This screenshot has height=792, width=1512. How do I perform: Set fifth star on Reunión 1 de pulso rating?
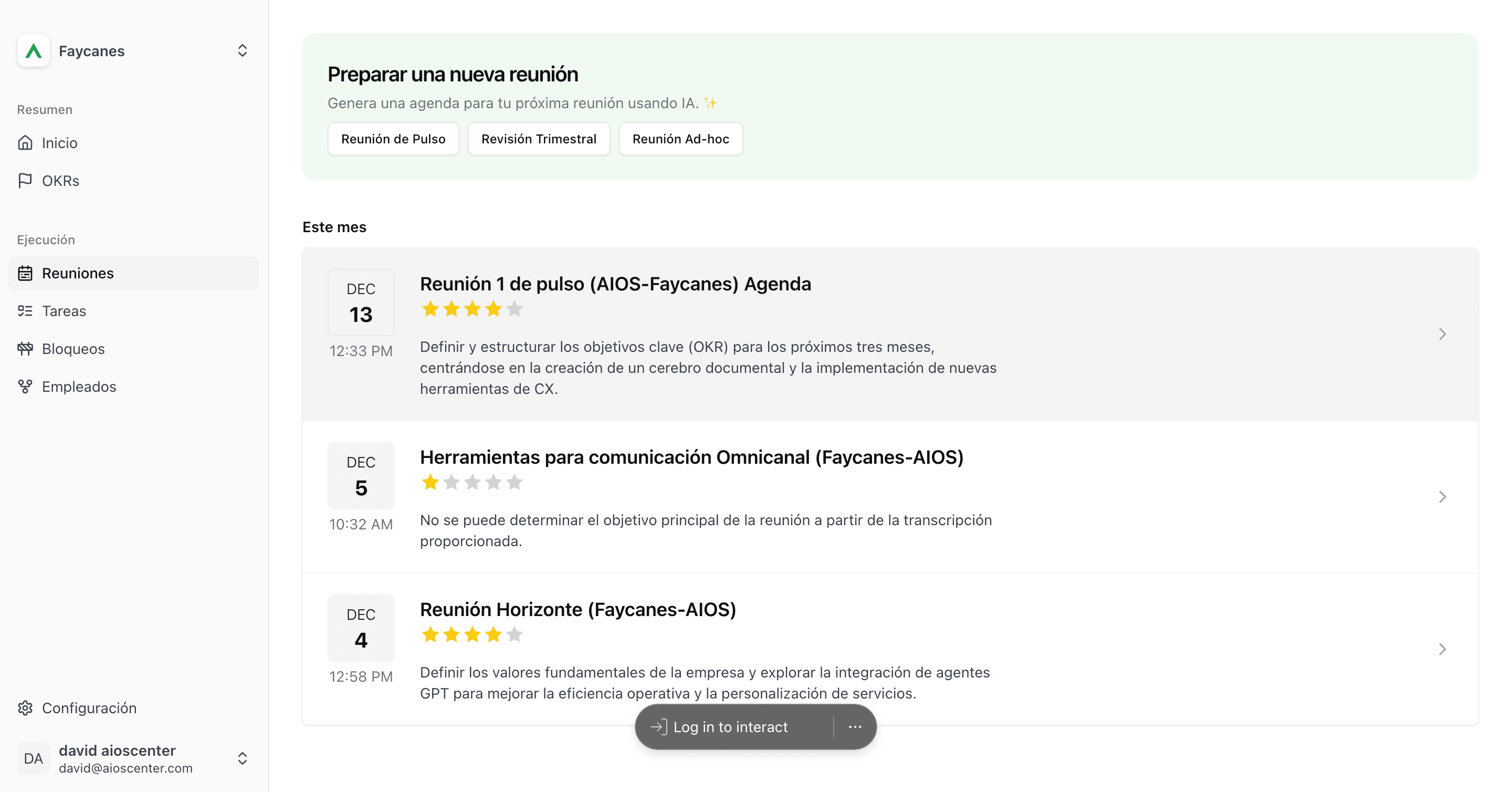click(x=514, y=309)
